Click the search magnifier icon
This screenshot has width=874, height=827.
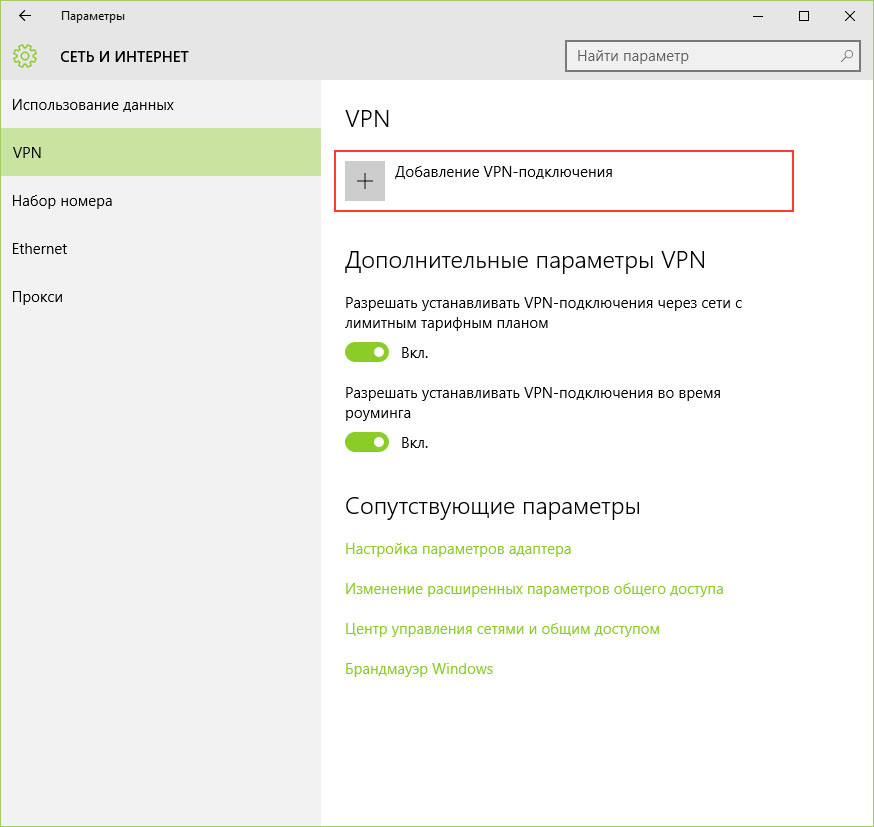pos(847,56)
